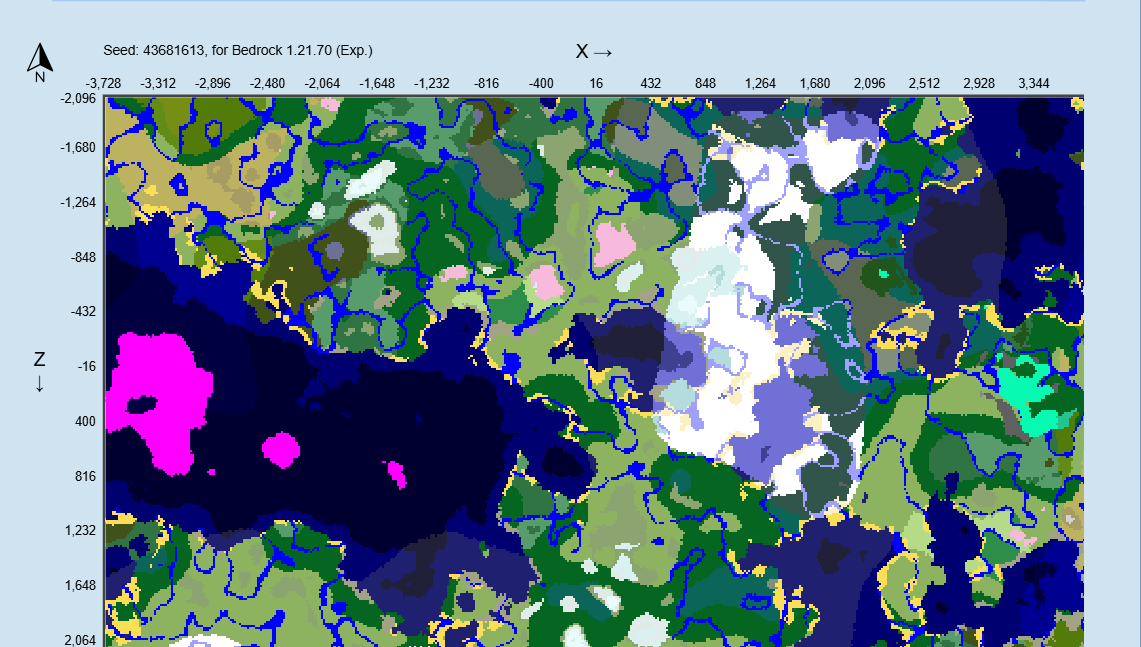
Task: Click X-axis tick label "1,264"
Action: click(x=760, y=84)
